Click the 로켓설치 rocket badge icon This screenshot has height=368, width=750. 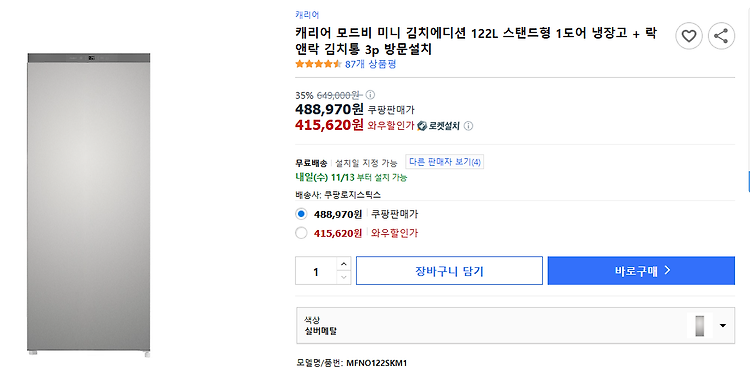[422, 126]
